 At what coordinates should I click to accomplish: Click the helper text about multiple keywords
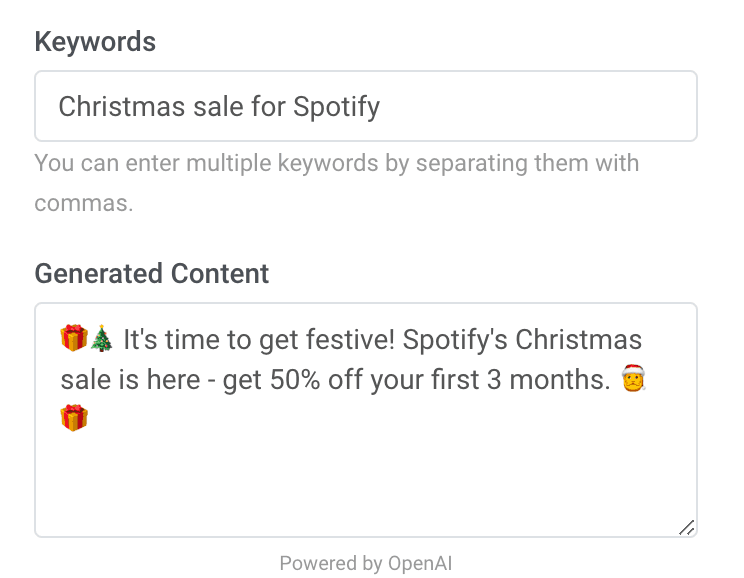[x=336, y=163]
